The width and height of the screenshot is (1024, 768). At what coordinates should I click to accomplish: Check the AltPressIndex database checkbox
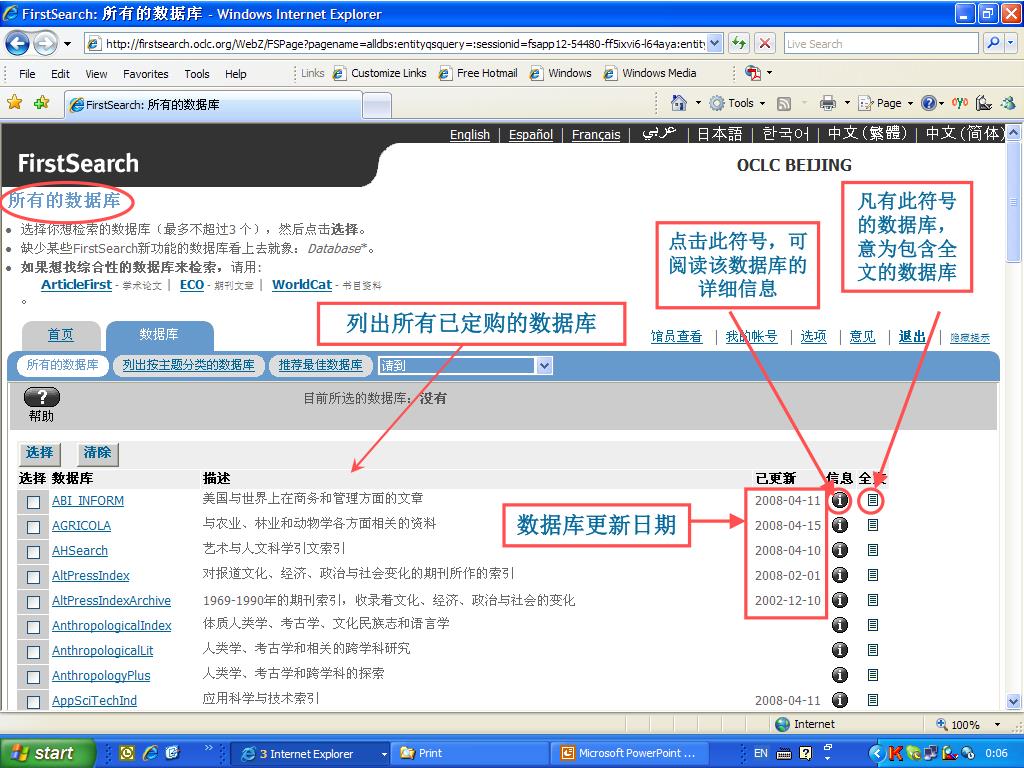click(33, 577)
